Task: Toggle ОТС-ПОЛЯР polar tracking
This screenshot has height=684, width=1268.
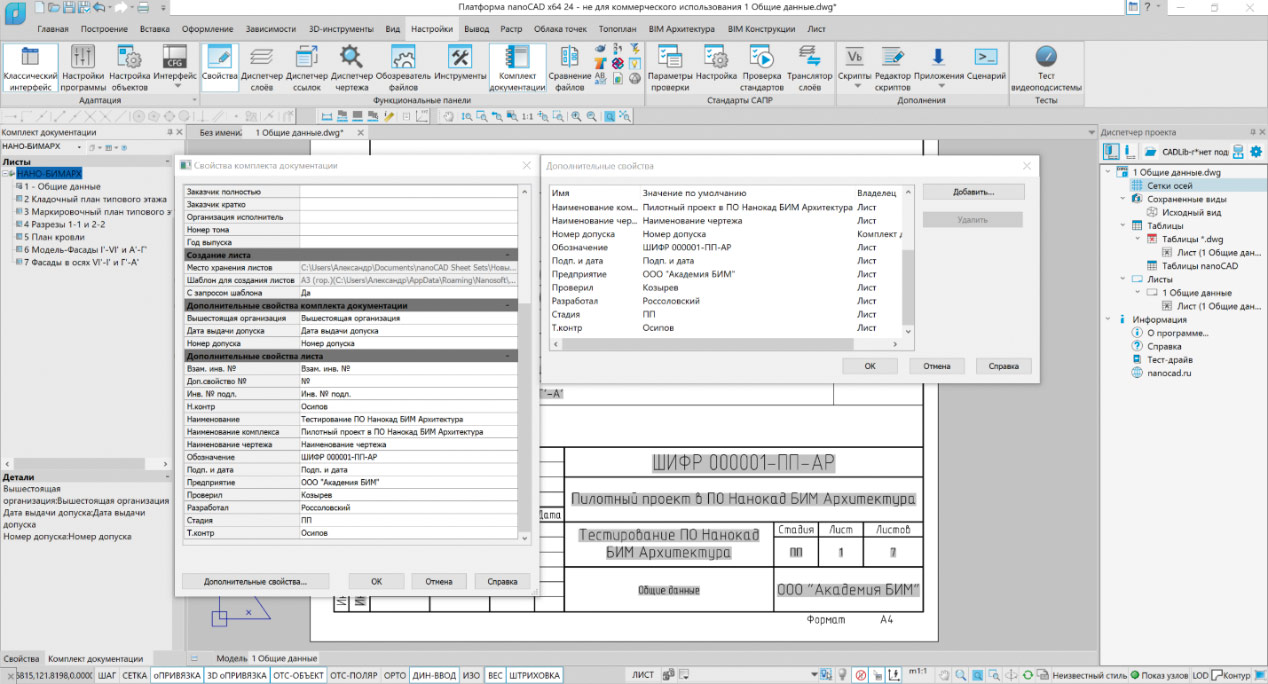Action: pyautogui.click(x=355, y=676)
